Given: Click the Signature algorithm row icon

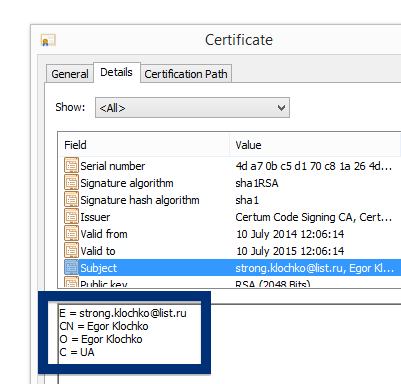Looking at the screenshot, I should click(71, 183).
